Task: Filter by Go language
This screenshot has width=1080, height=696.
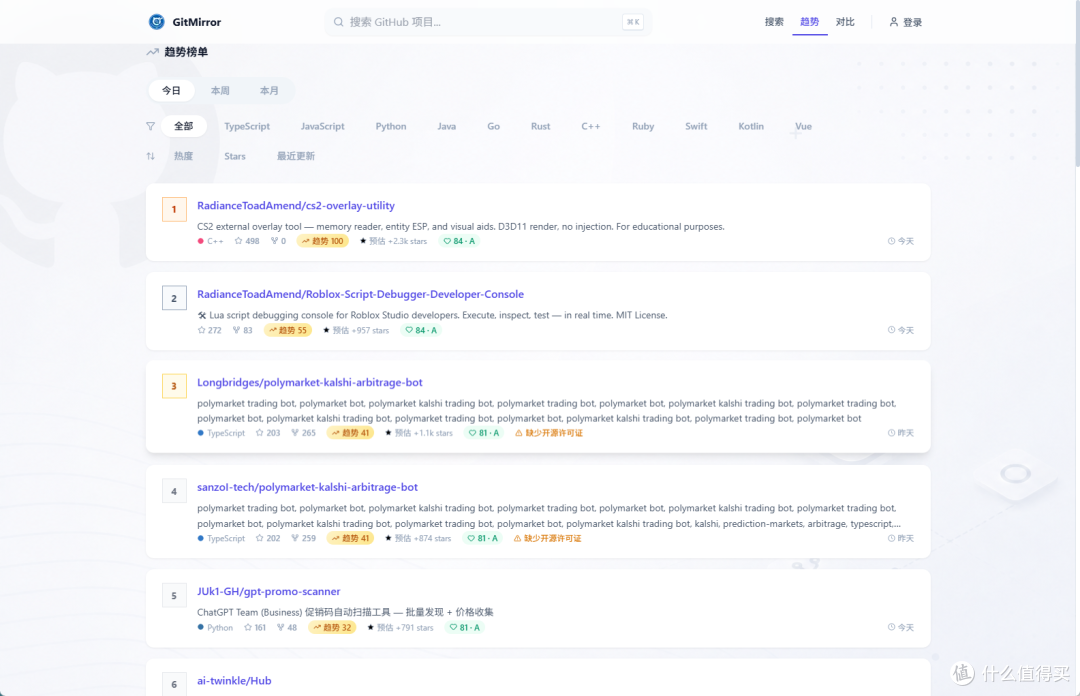Action: [x=493, y=126]
